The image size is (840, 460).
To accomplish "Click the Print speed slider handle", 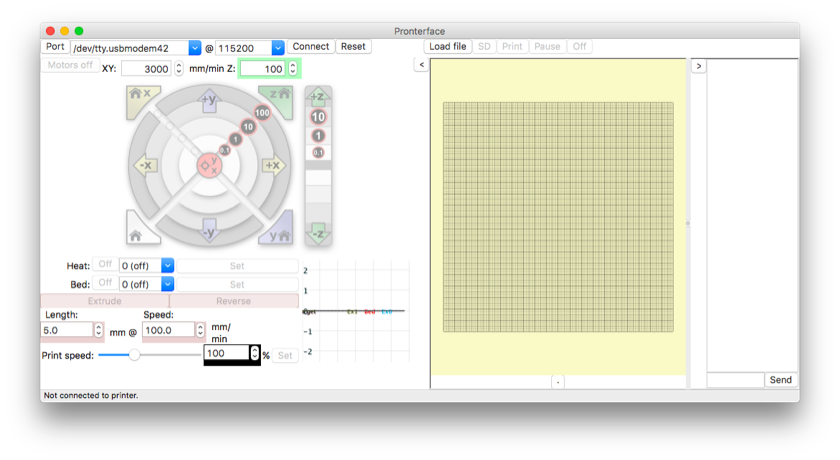I will 134,355.
